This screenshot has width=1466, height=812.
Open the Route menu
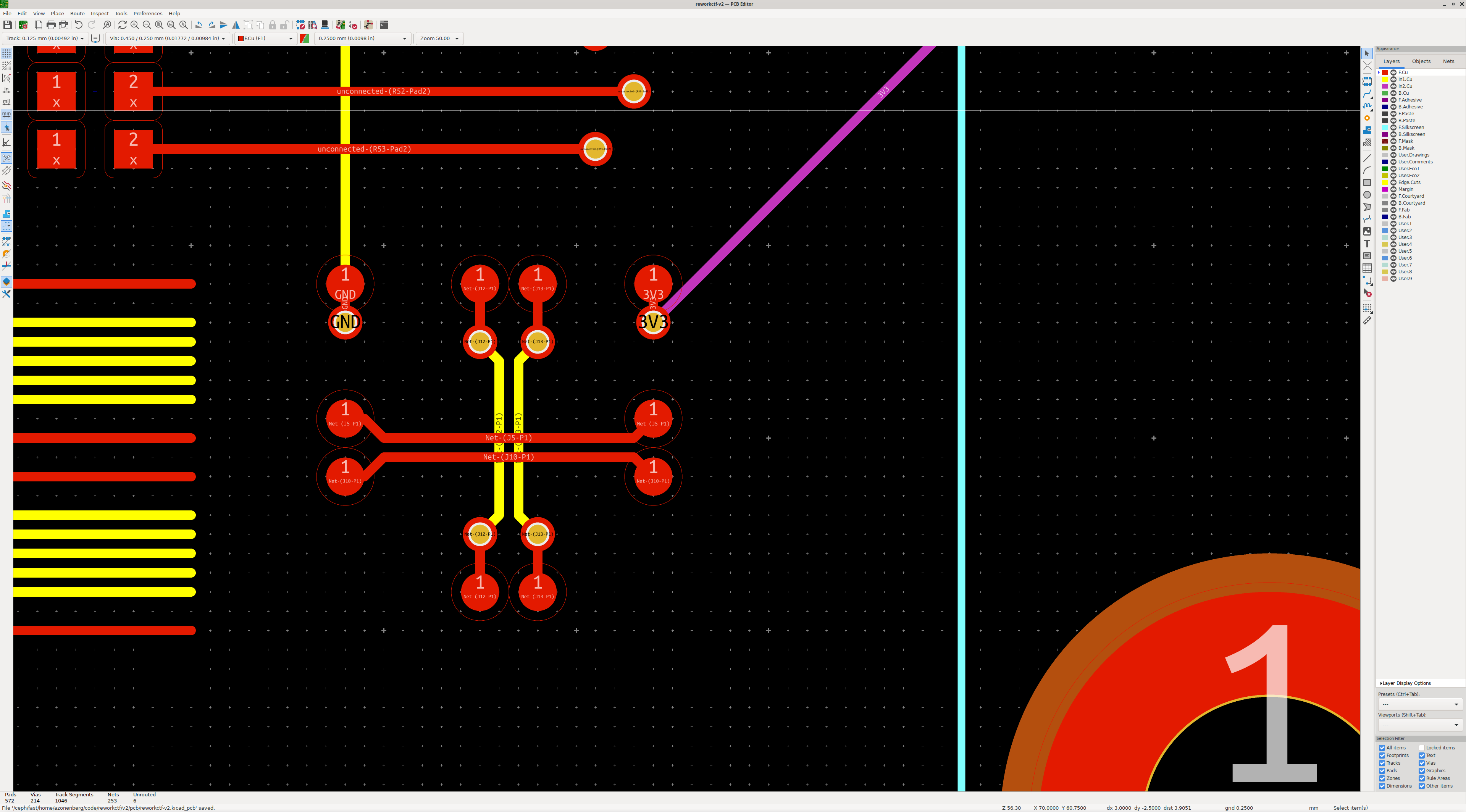click(77, 13)
